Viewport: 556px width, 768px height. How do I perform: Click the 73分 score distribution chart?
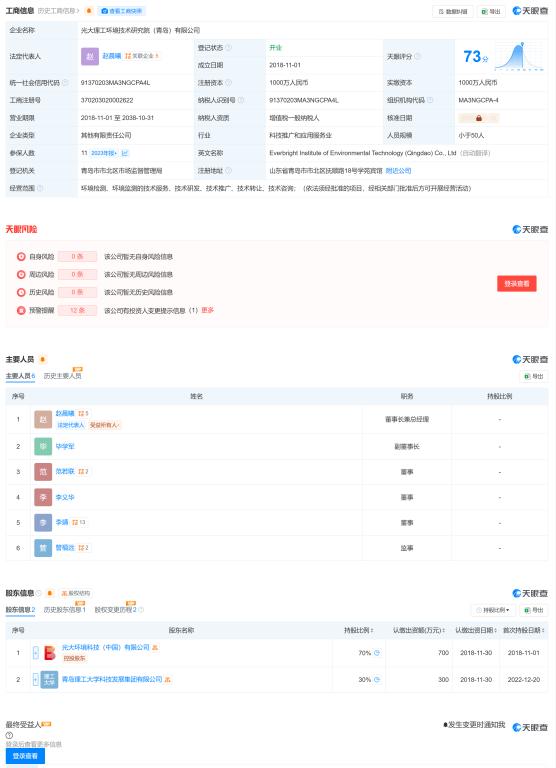tap(519, 57)
